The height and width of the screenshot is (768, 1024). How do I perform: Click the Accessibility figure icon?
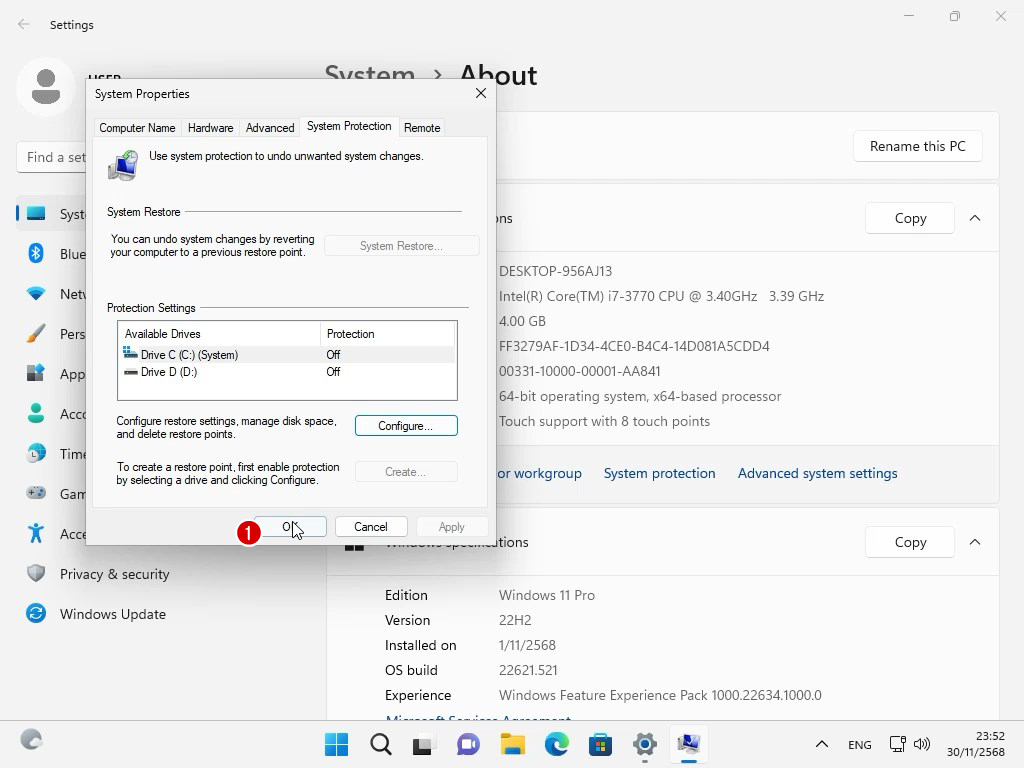pyautogui.click(x=36, y=534)
